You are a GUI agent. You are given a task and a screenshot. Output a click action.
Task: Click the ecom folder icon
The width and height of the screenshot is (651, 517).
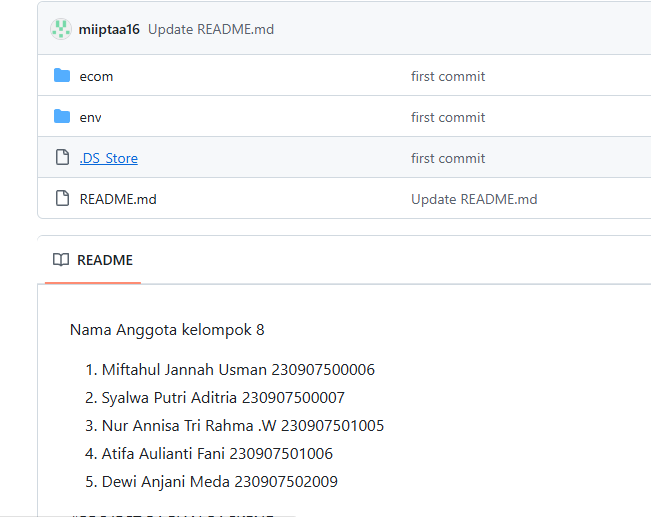62,76
